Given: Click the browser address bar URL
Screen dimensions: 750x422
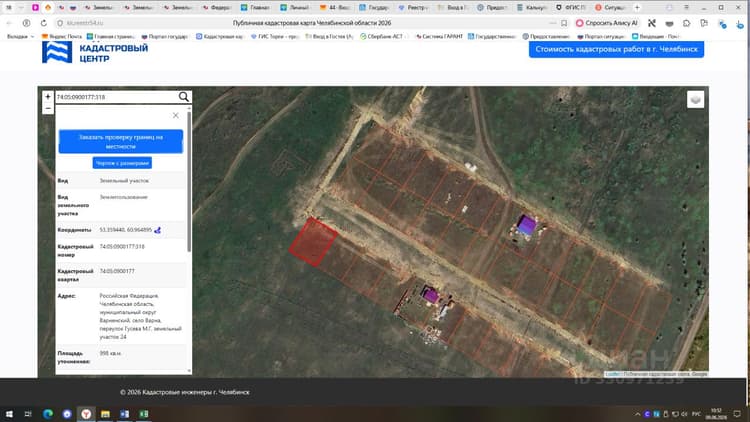Looking at the screenshot, I should (85, 23).
